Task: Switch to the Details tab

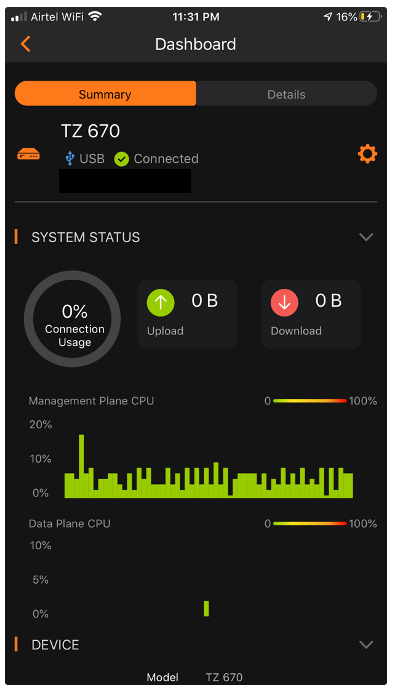Action: [286, 94]
